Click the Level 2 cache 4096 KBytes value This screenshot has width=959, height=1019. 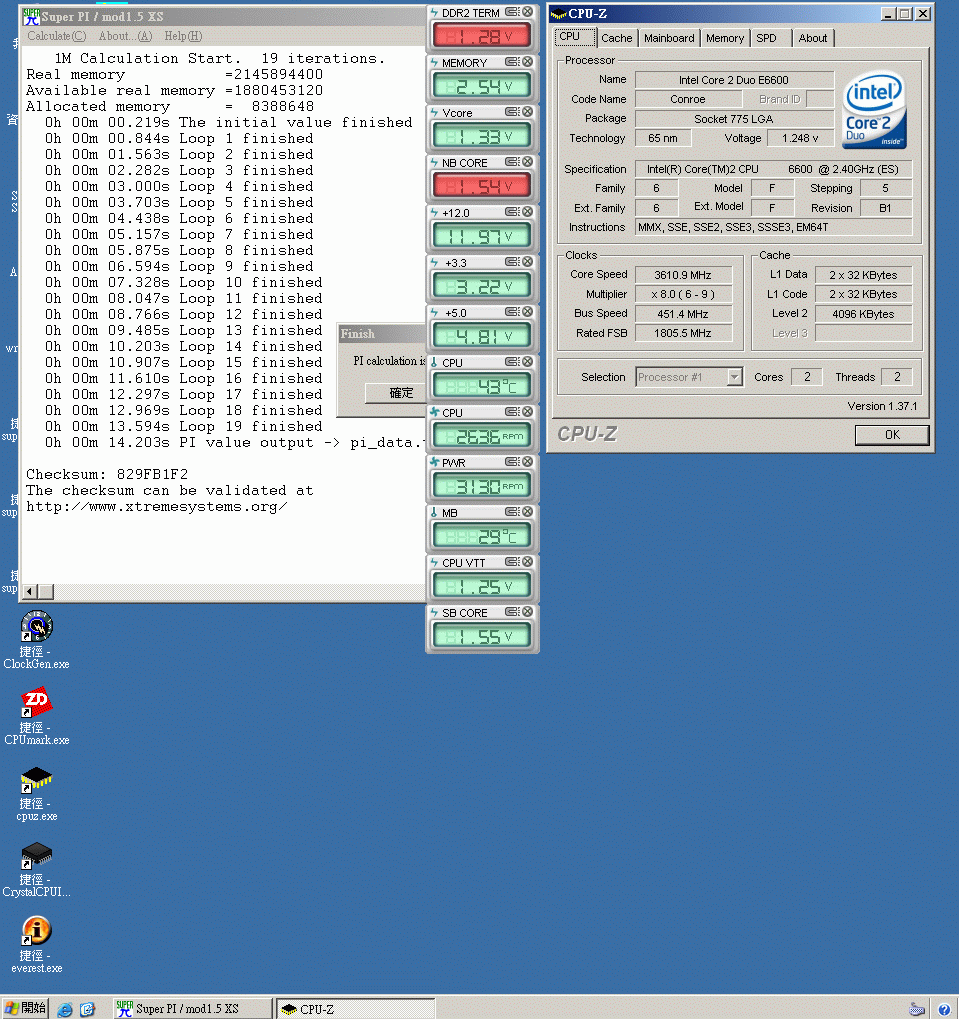tap(863, 314)
